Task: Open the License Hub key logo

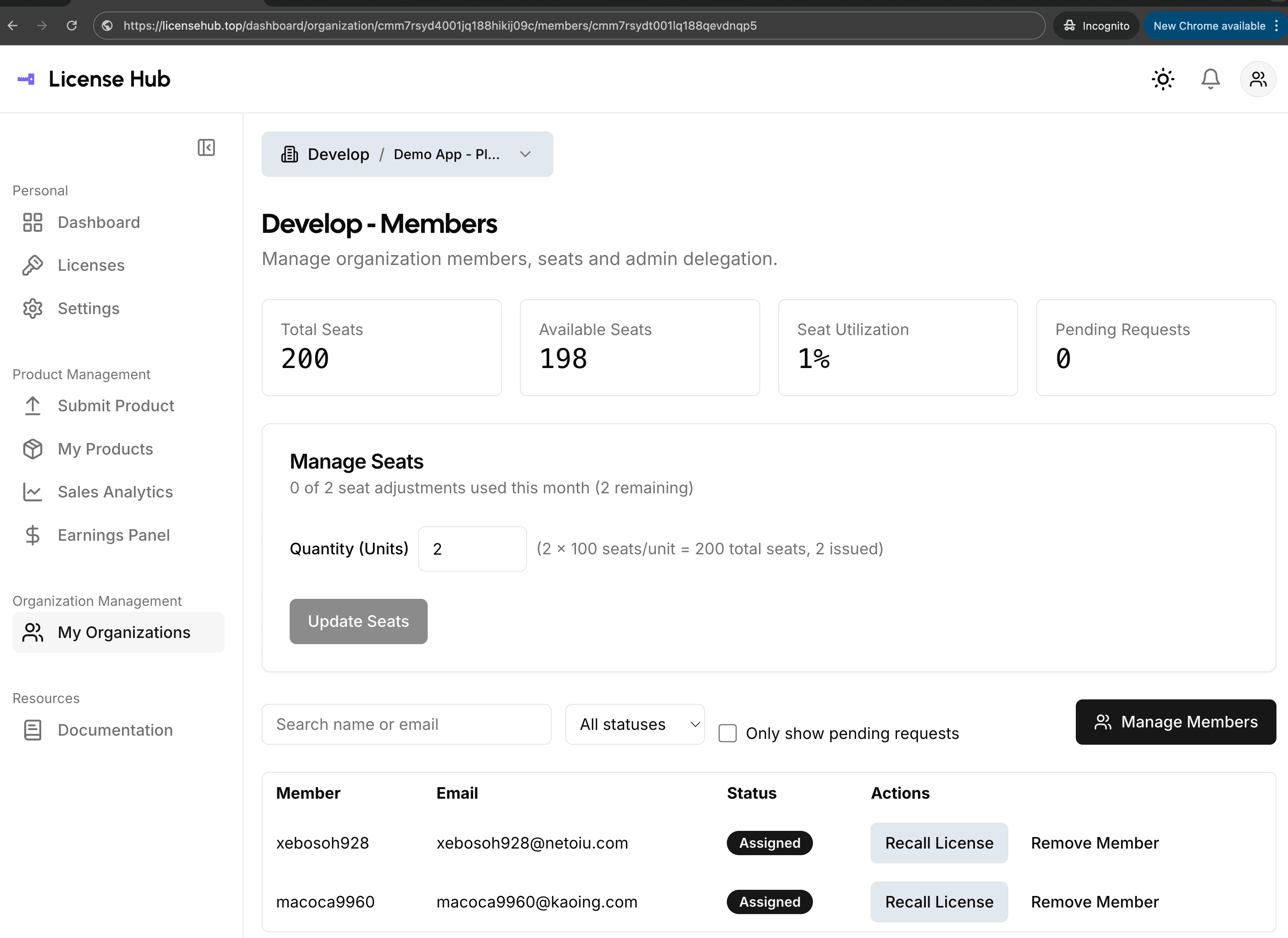Action: [x=26, y=79]
